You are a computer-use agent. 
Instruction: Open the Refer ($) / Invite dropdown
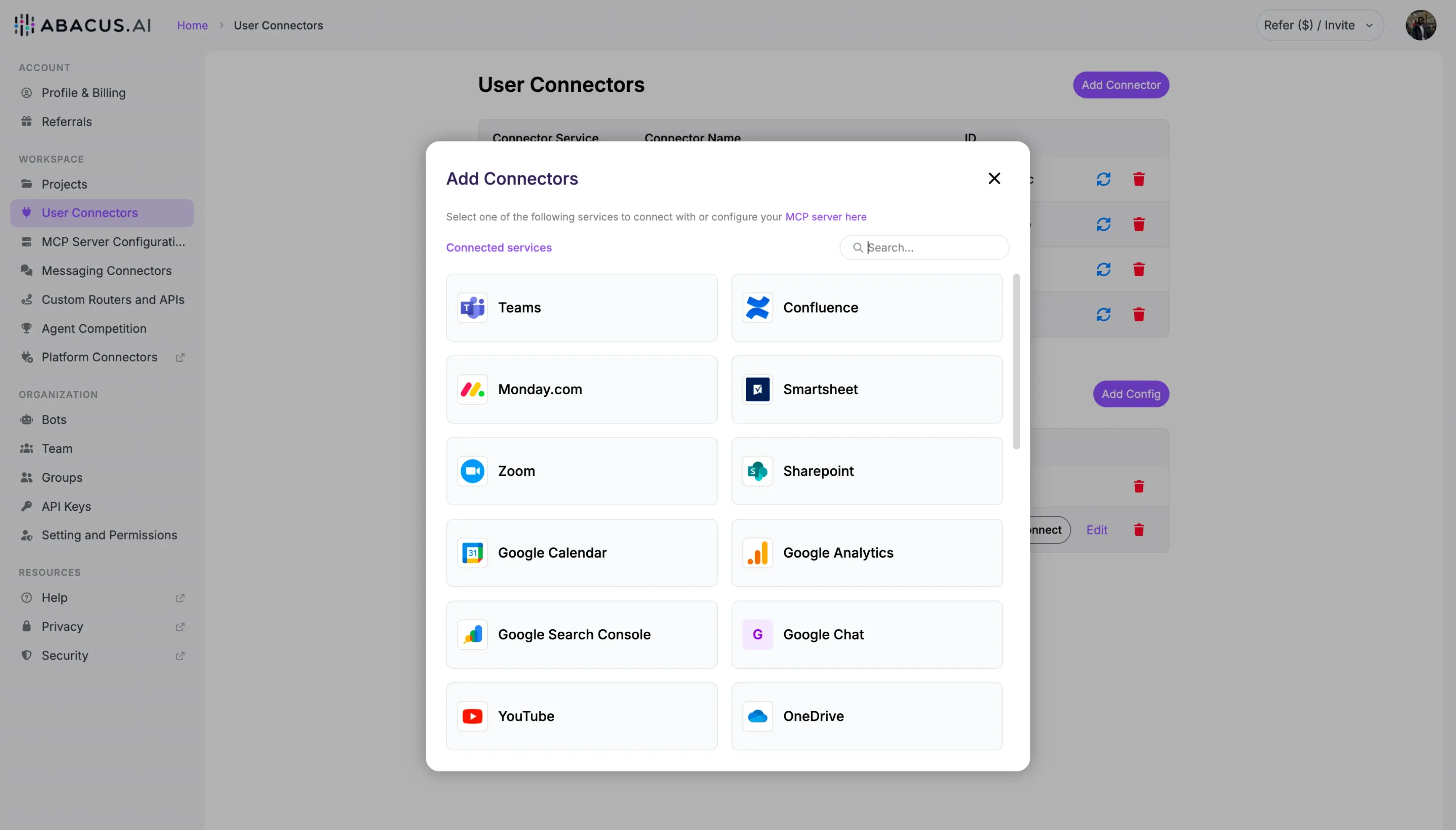tap(1319, 25)
